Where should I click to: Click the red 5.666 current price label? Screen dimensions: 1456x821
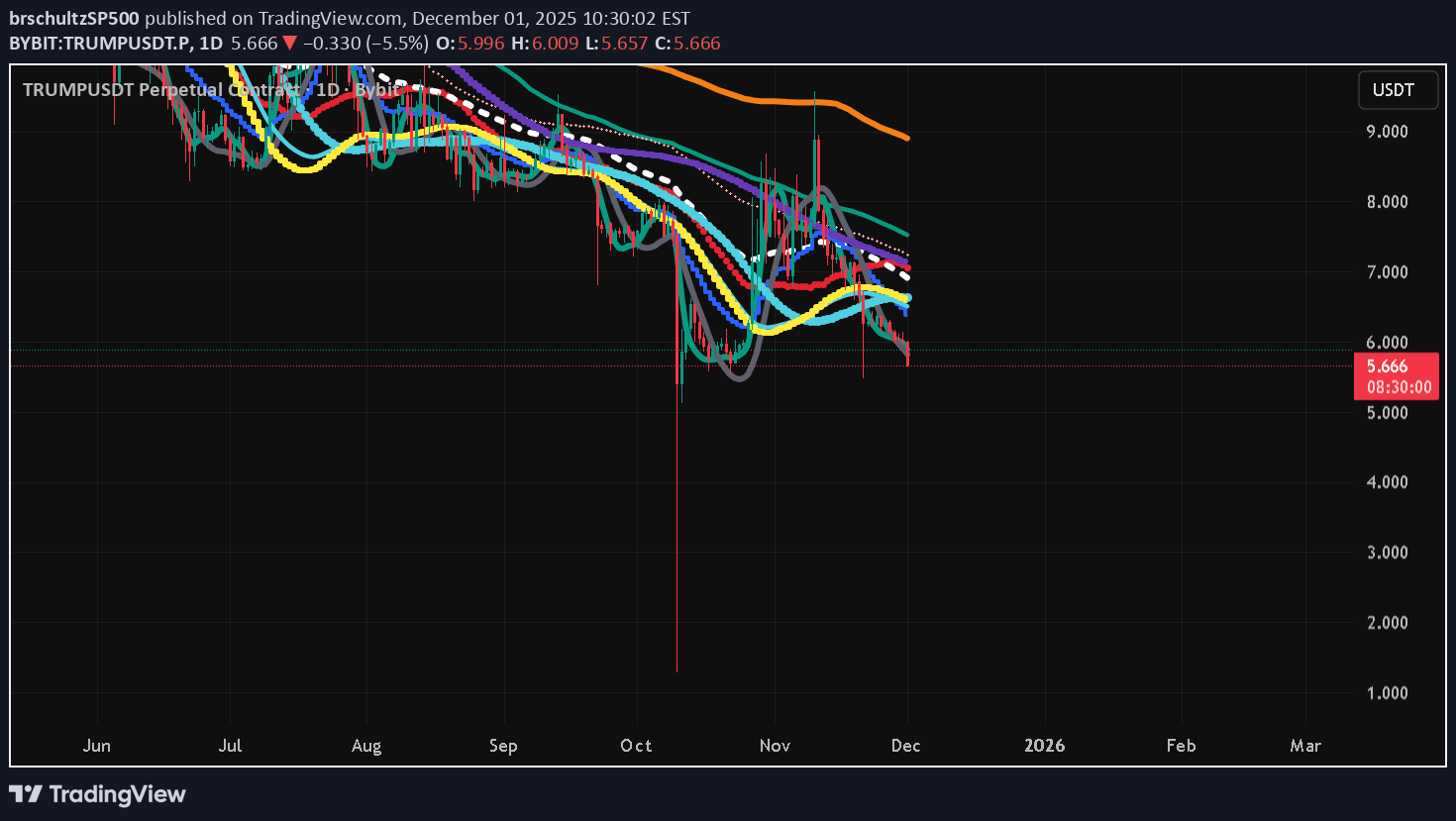(1387, 366)
